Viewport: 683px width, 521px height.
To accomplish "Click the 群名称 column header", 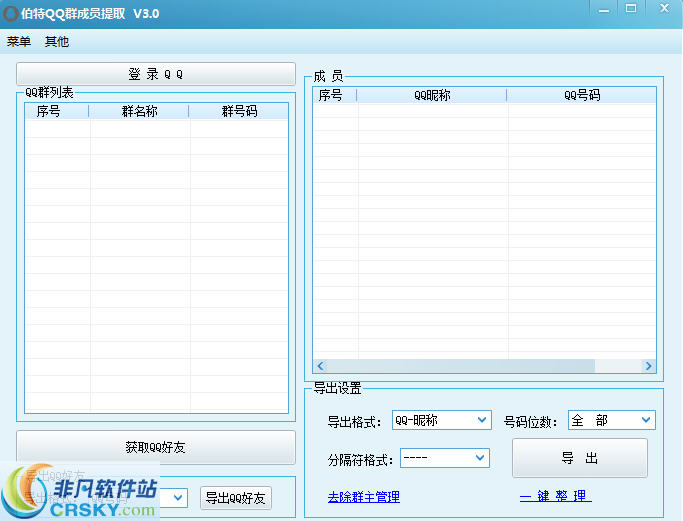I will point(139,111).
